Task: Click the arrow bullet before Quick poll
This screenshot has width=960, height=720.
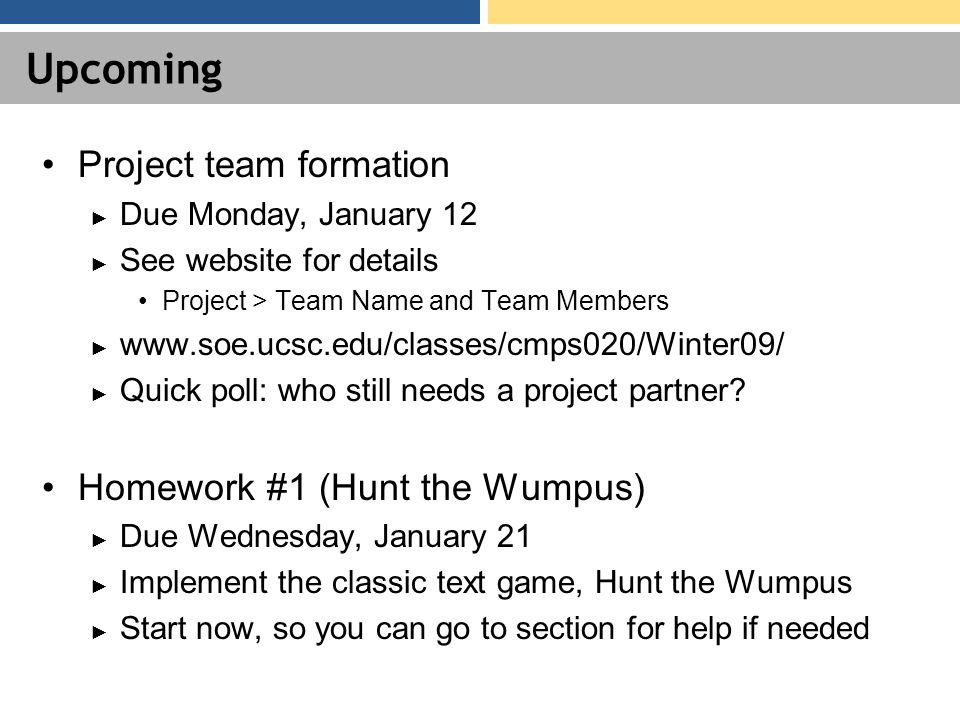Action: (x=99, y=394)
